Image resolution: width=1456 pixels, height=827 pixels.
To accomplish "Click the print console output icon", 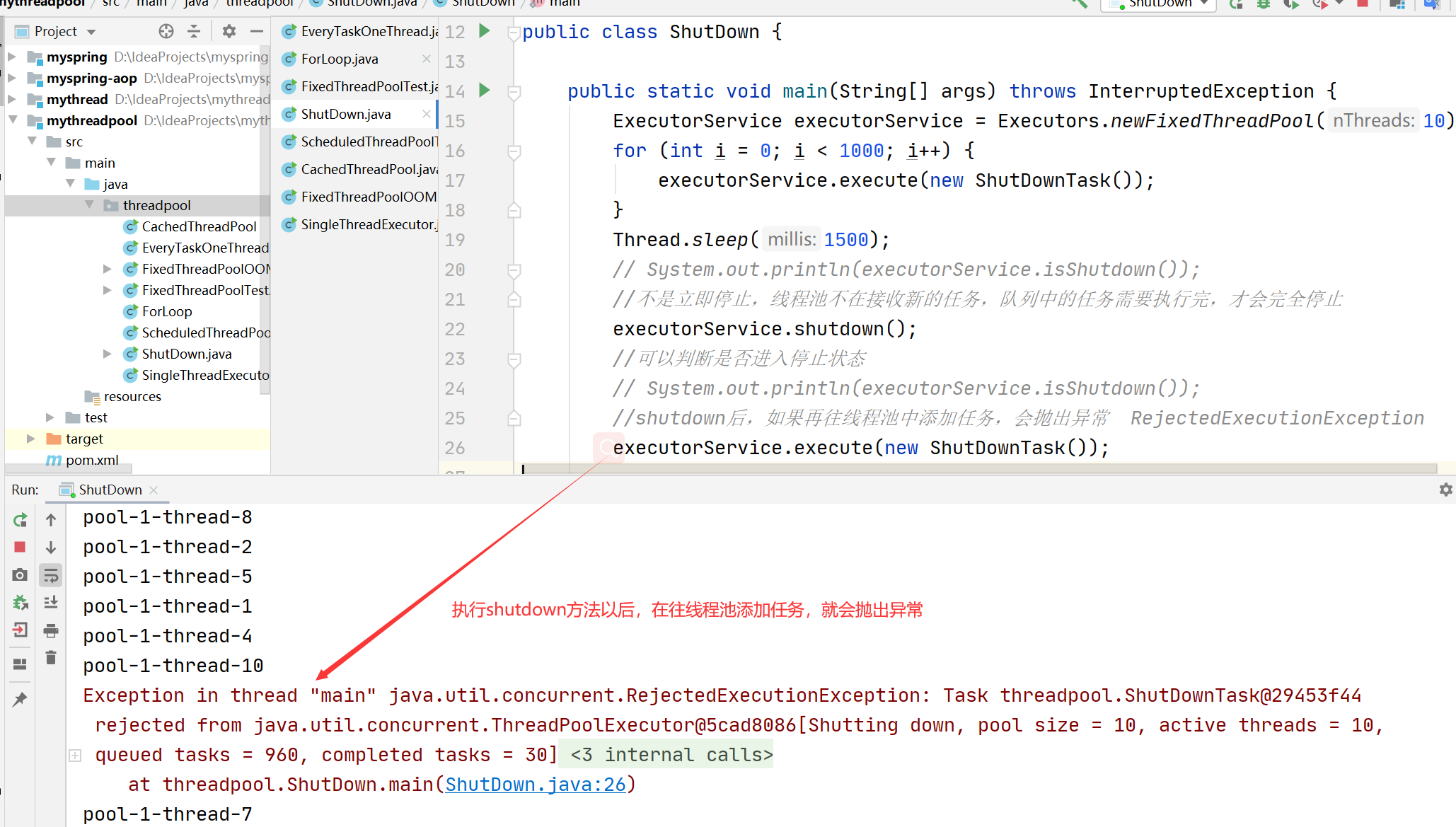I will tap(51, 630).
